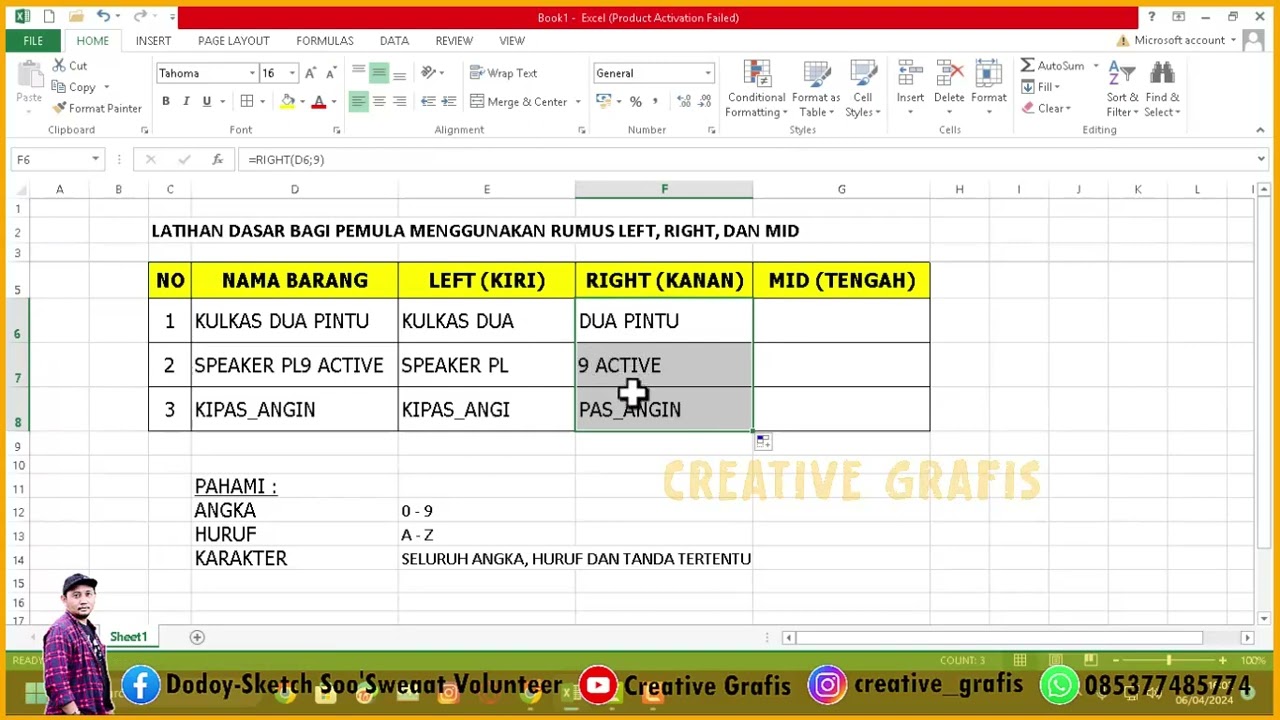1280x720 pixels.
Task: Apply yellow Fill Color
Action: click(x=288, y=101)
